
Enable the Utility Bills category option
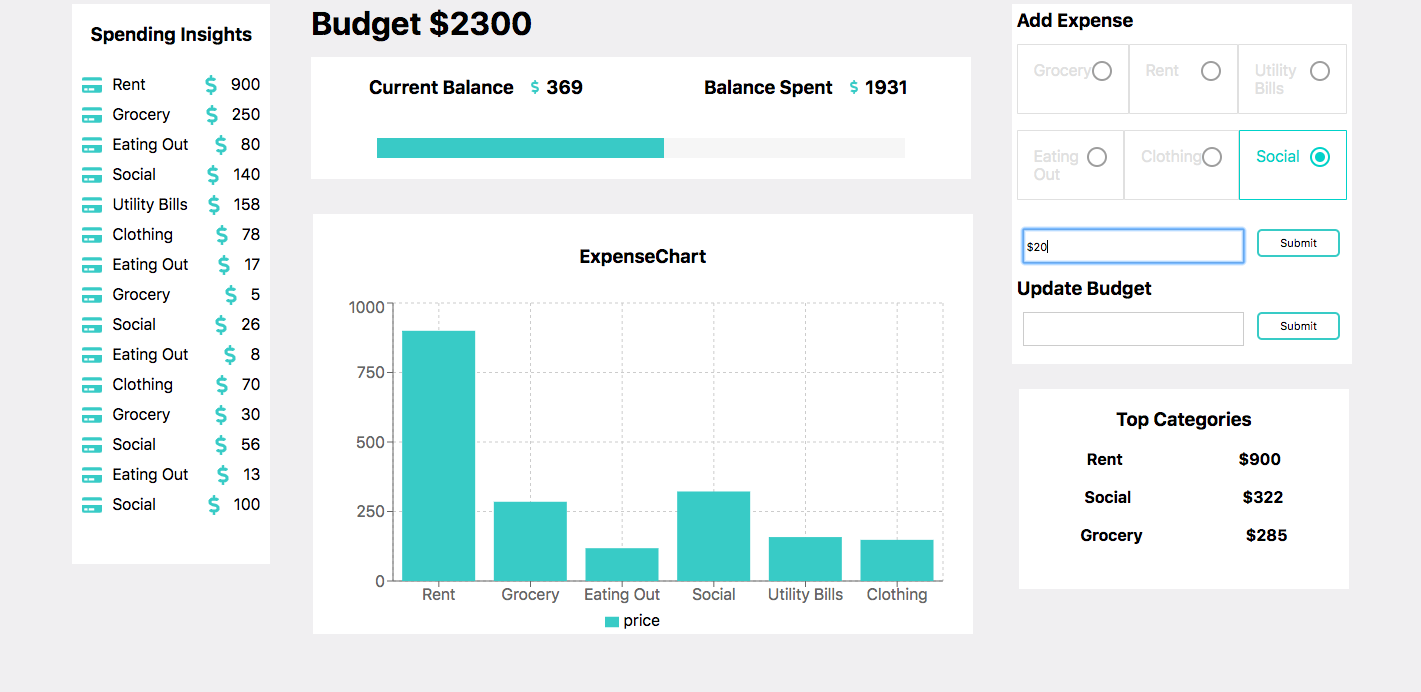click(1320, 70)
